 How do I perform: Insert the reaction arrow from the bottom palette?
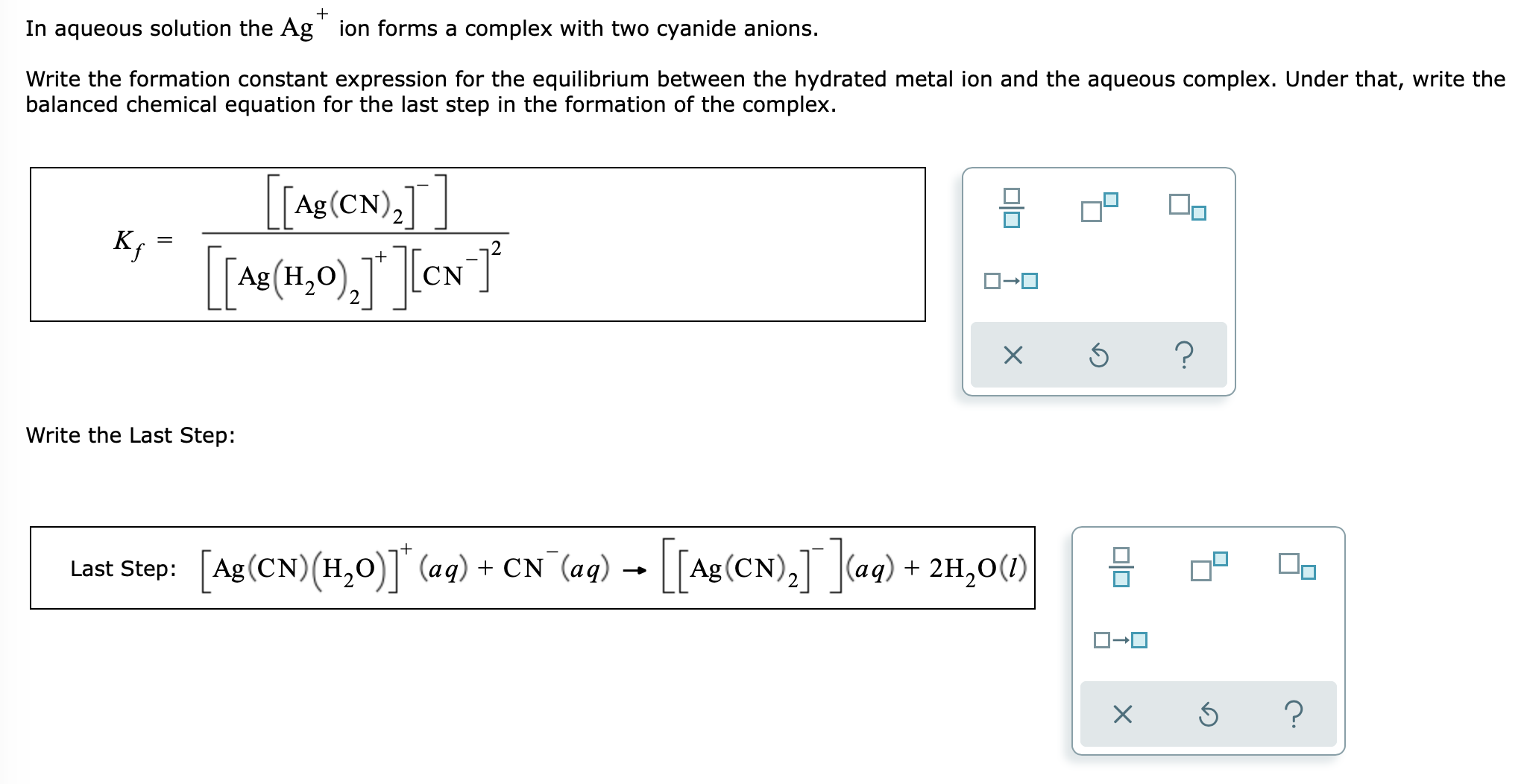[1120, 639]
